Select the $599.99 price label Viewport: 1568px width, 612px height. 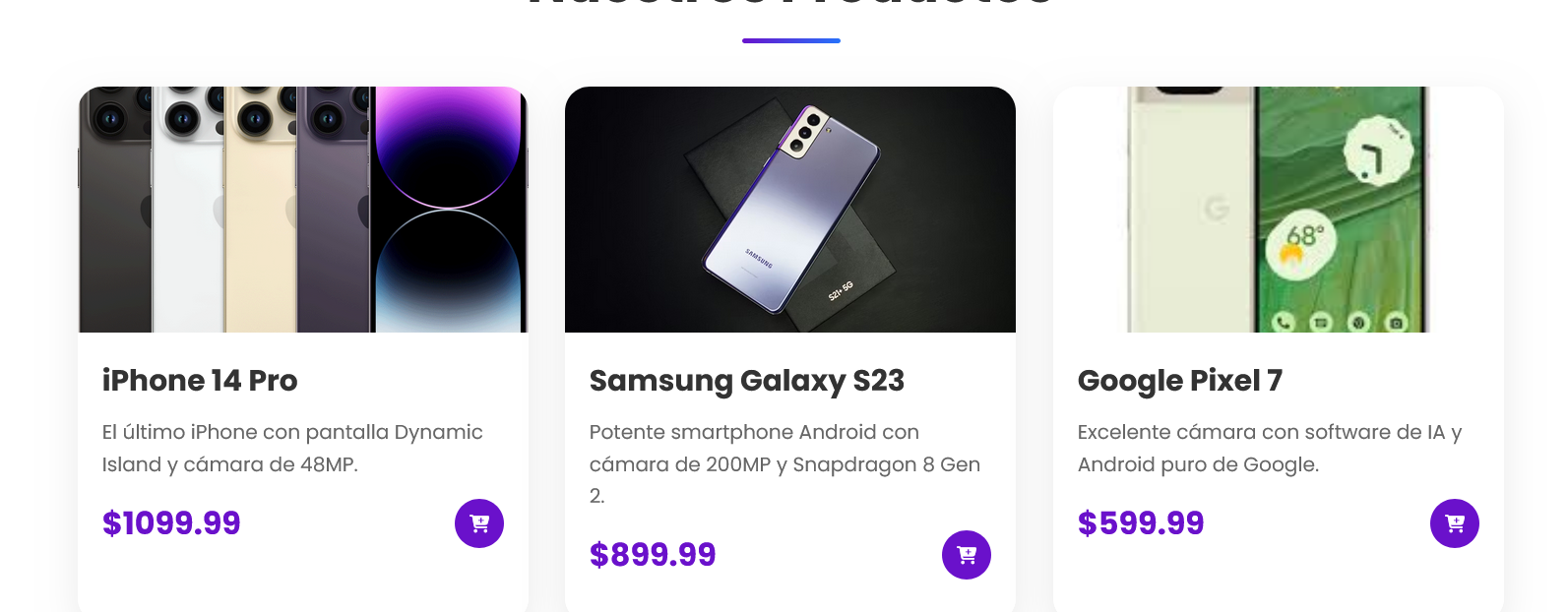[1141, 523]
